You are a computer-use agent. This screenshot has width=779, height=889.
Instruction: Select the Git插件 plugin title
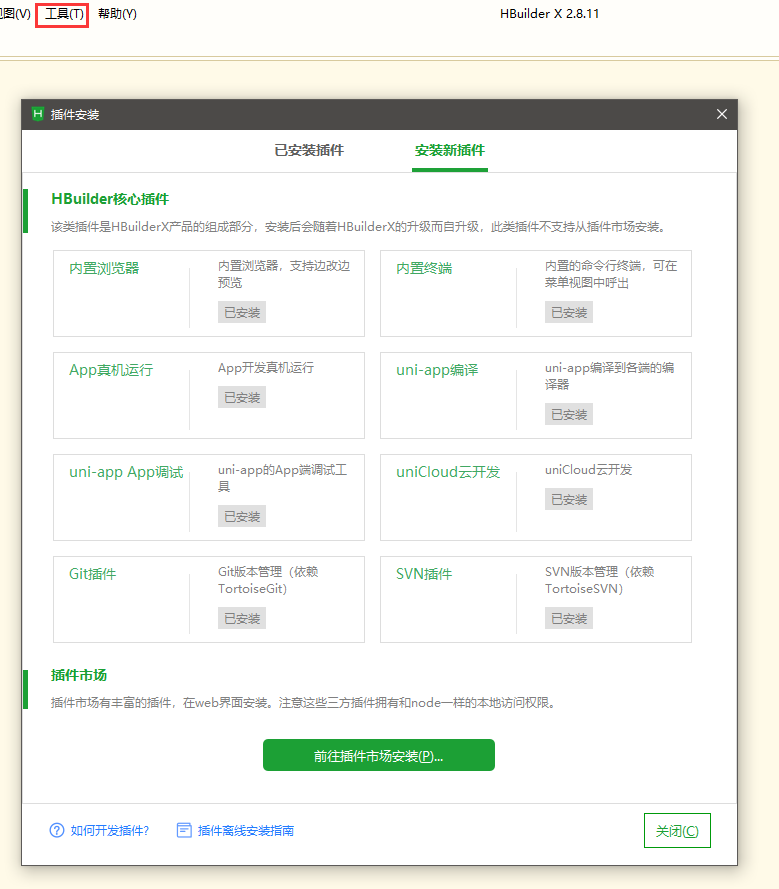(x=92, y=574)
